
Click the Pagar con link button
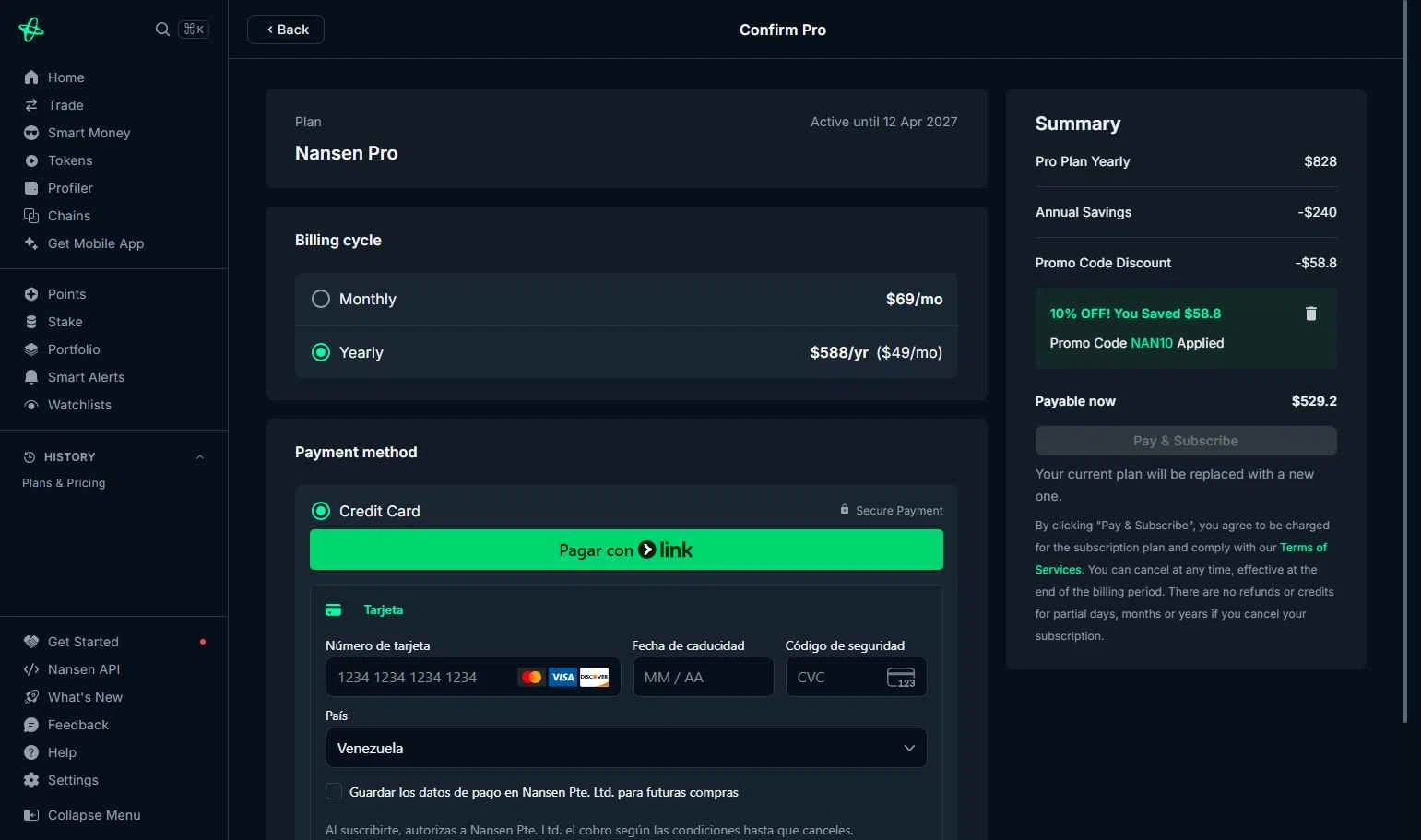[x=626, y=550]
